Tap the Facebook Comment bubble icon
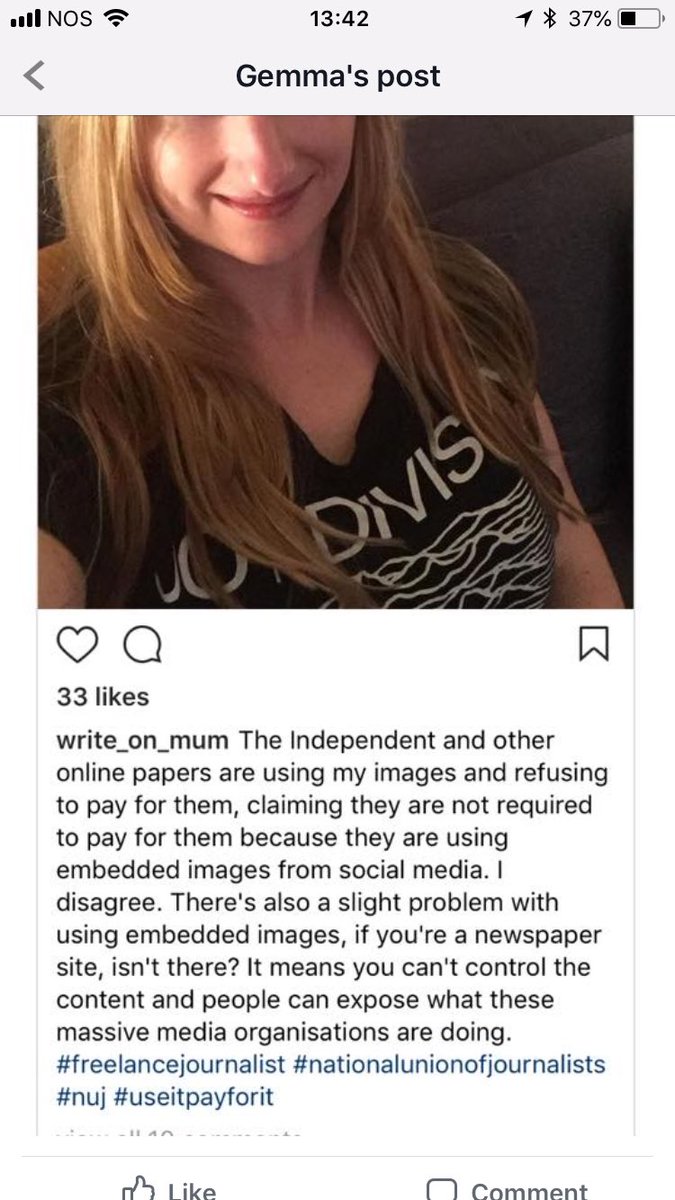Screen dimensions: 675x1200 click(x=442, y=1188)
